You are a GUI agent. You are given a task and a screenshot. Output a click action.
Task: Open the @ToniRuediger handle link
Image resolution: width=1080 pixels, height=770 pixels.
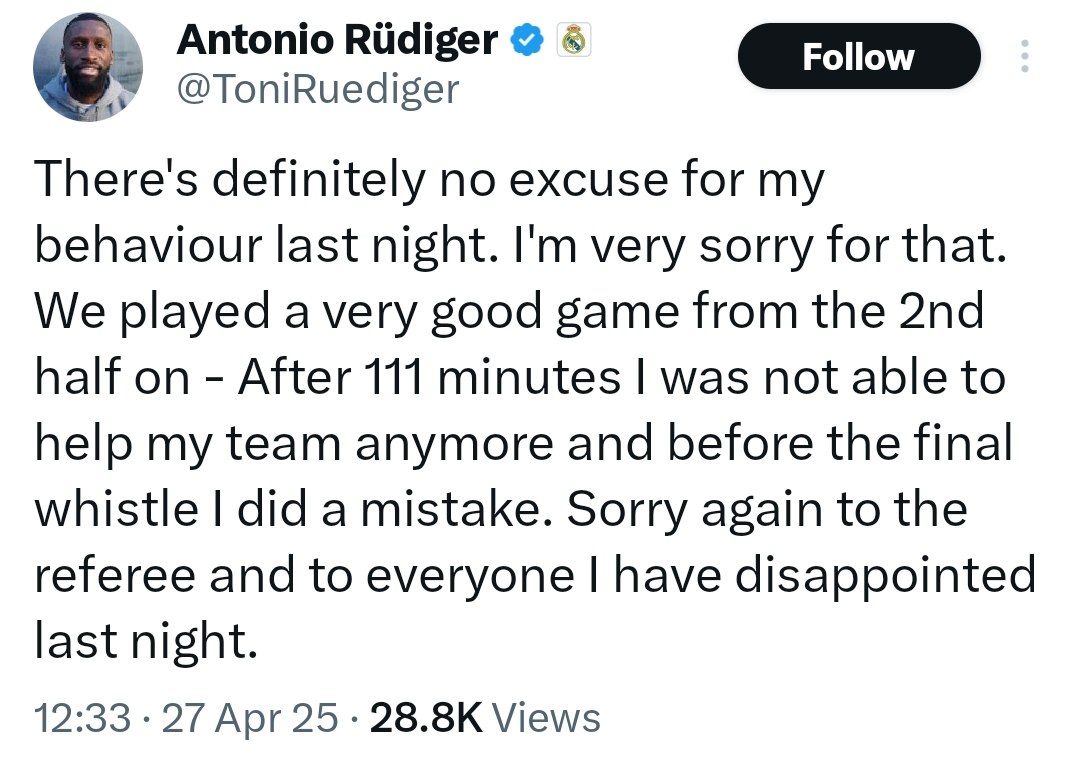(318, 90)
